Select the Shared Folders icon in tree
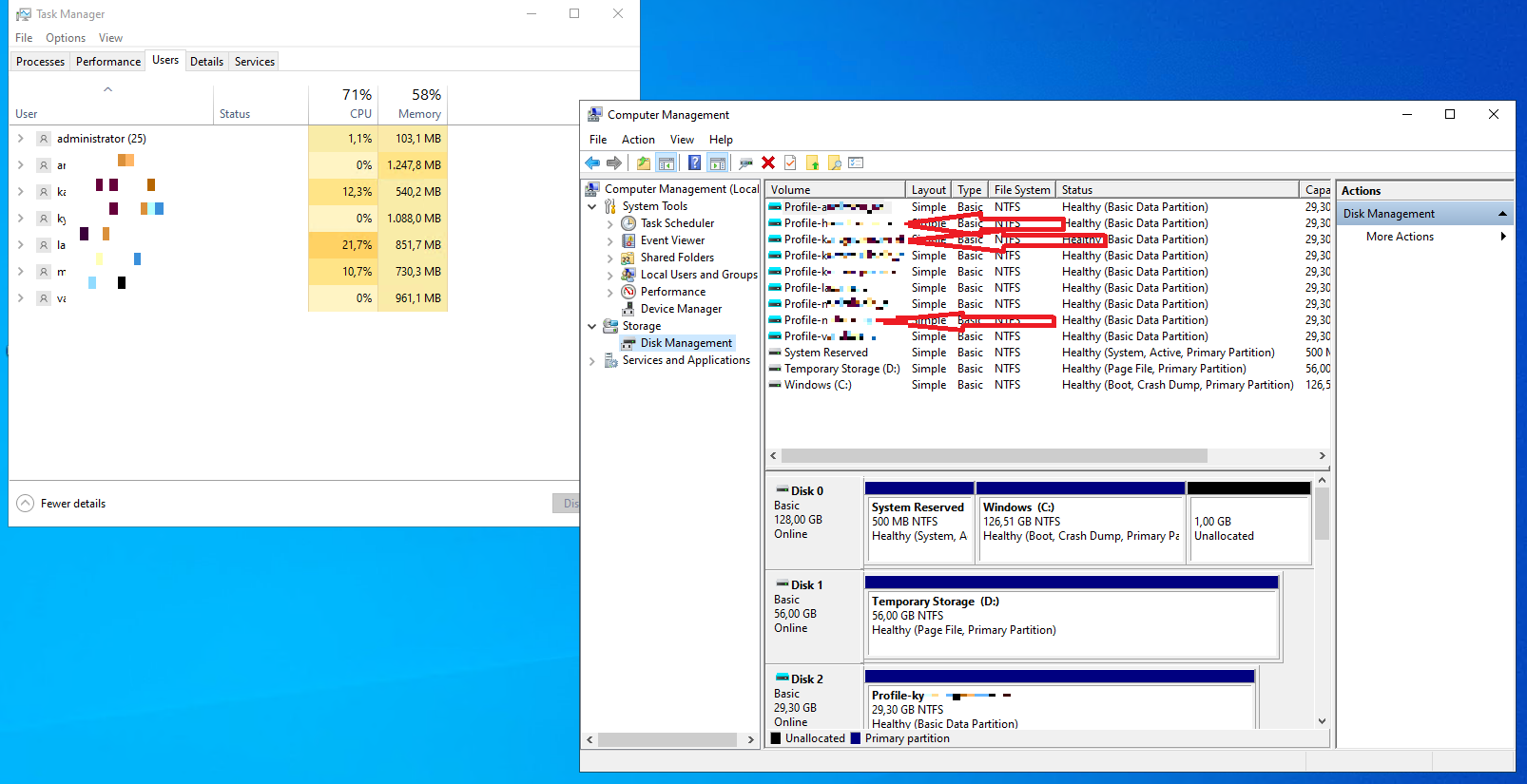1527x784 pixels. [x=628, y=258]
